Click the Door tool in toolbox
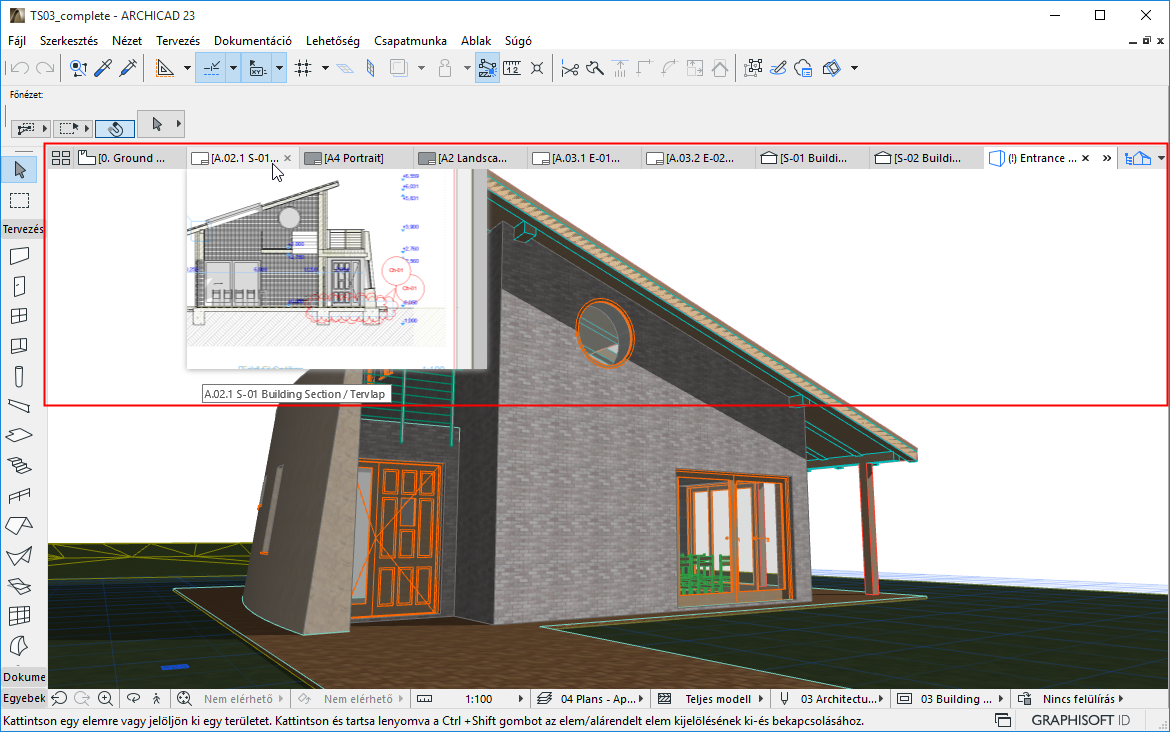 tap(20, 286)
